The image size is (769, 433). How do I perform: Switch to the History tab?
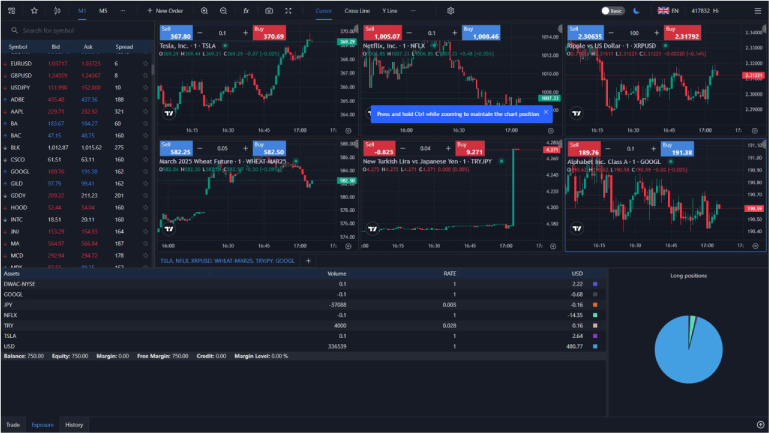click(74, 425)
